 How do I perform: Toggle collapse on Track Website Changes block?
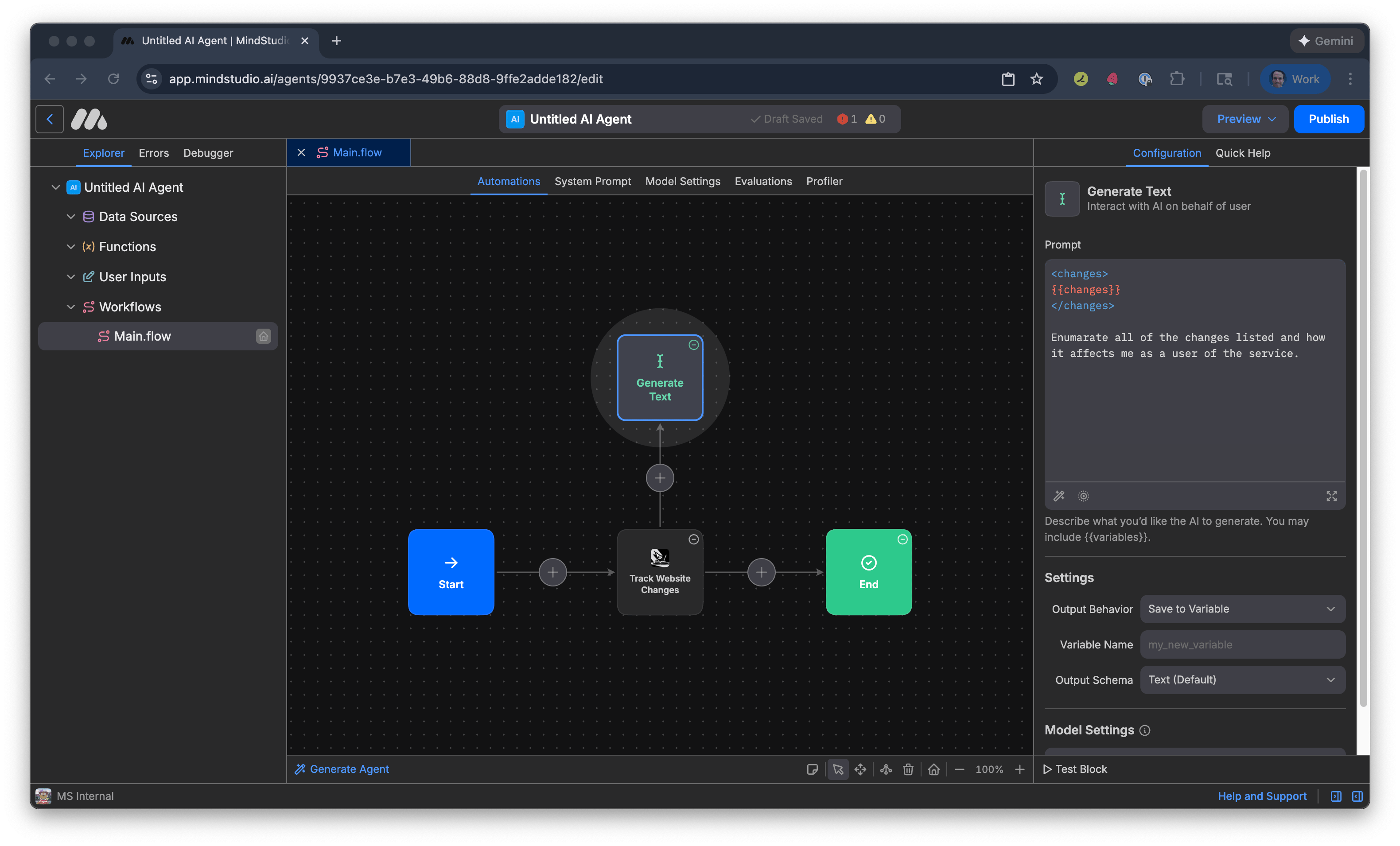tap(693, 539)
